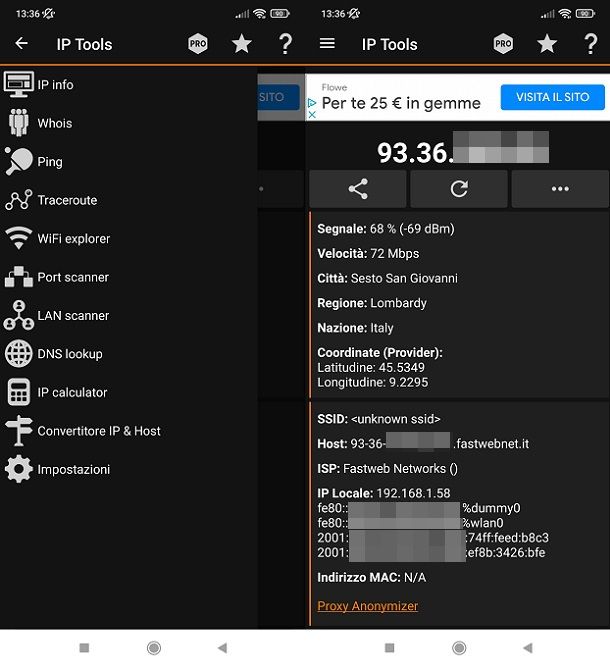Tap the three-dots more options button

pos(560,189)
